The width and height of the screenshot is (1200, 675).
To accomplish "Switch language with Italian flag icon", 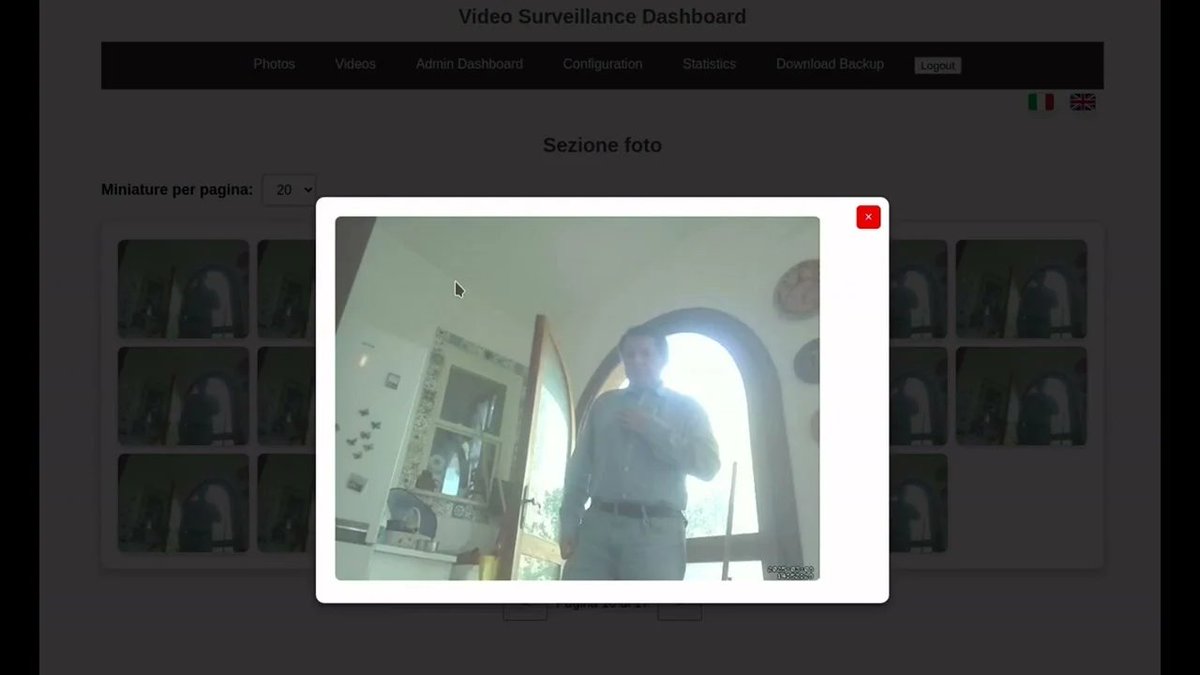I will pos(1041,102).
